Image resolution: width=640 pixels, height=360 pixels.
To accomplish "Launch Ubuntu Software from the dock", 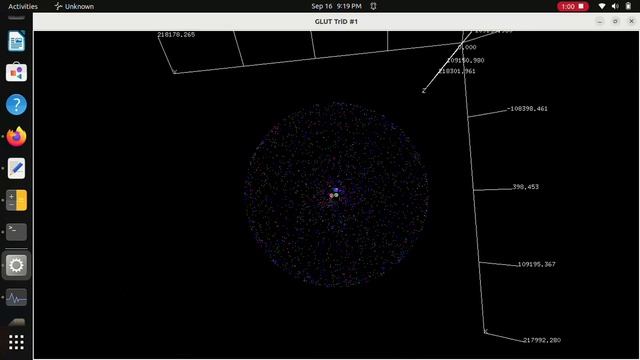I will point(16,73).
